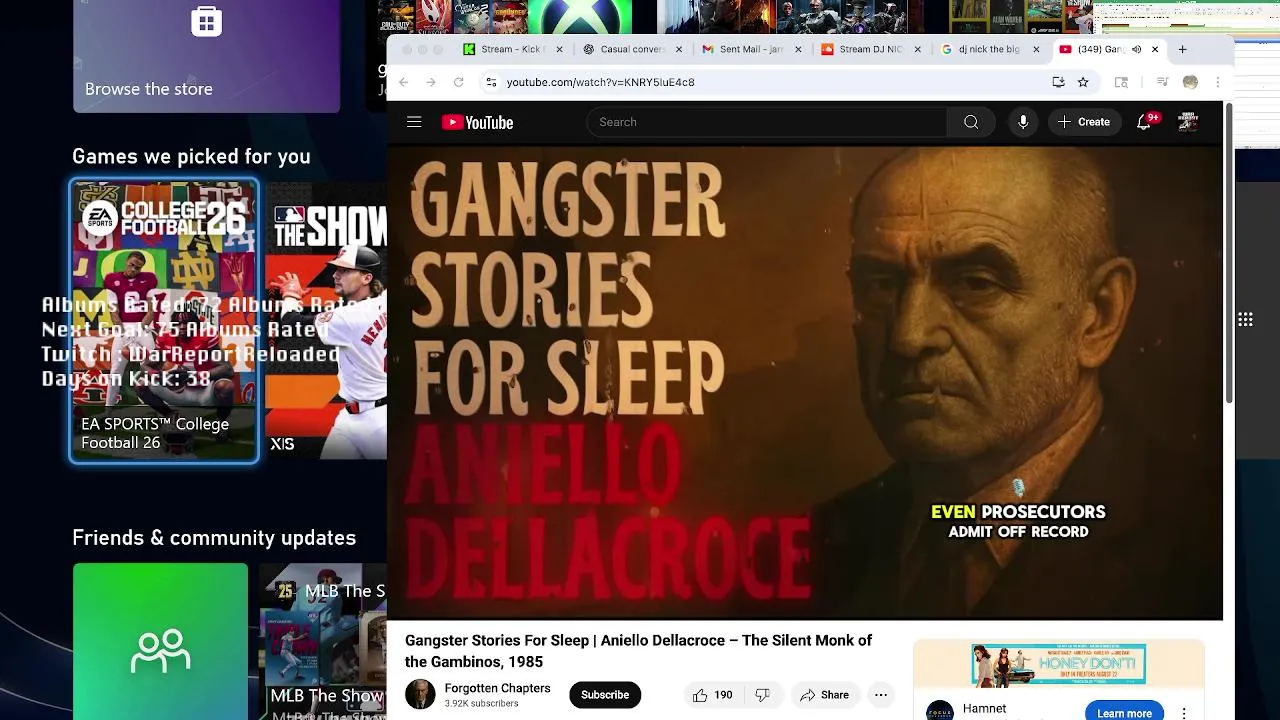Select EA SPORTS College Football 26 tile
This screenshot has height=720, width=1280.
click(164, 321)
